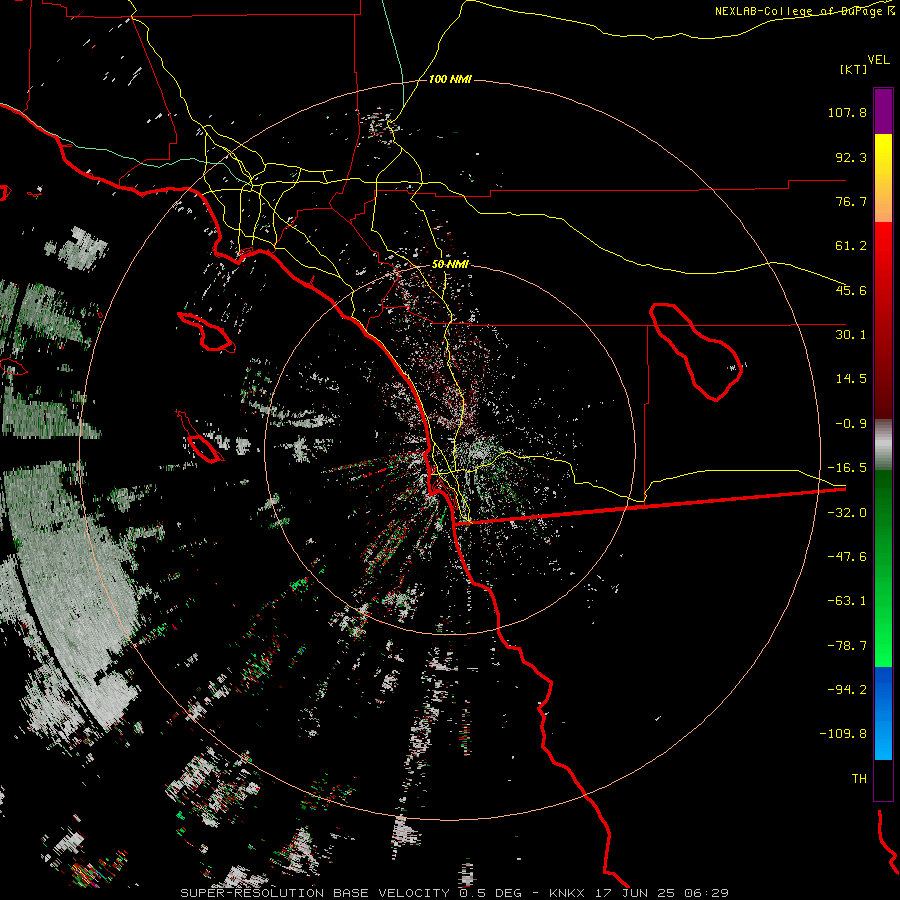Pick the green segment of the velocity scale
This screenshot has height=900, width=900.
883,568
